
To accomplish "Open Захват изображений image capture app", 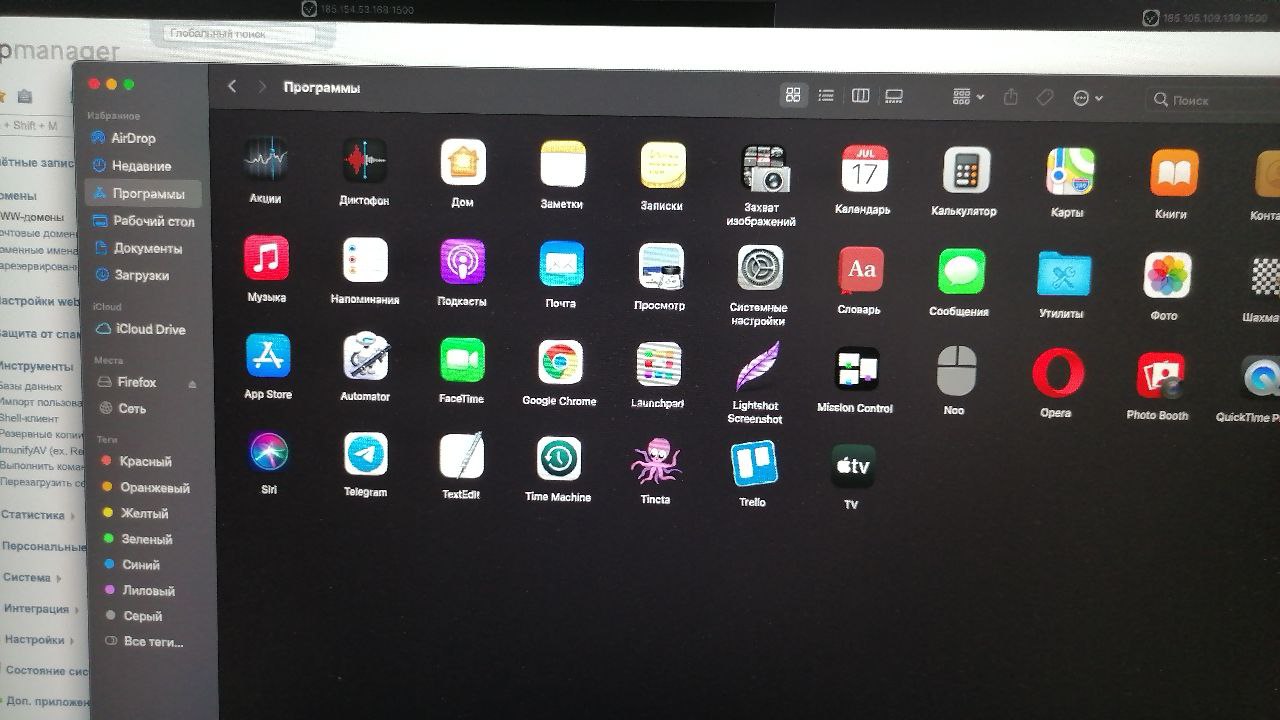I will (765, 168).
